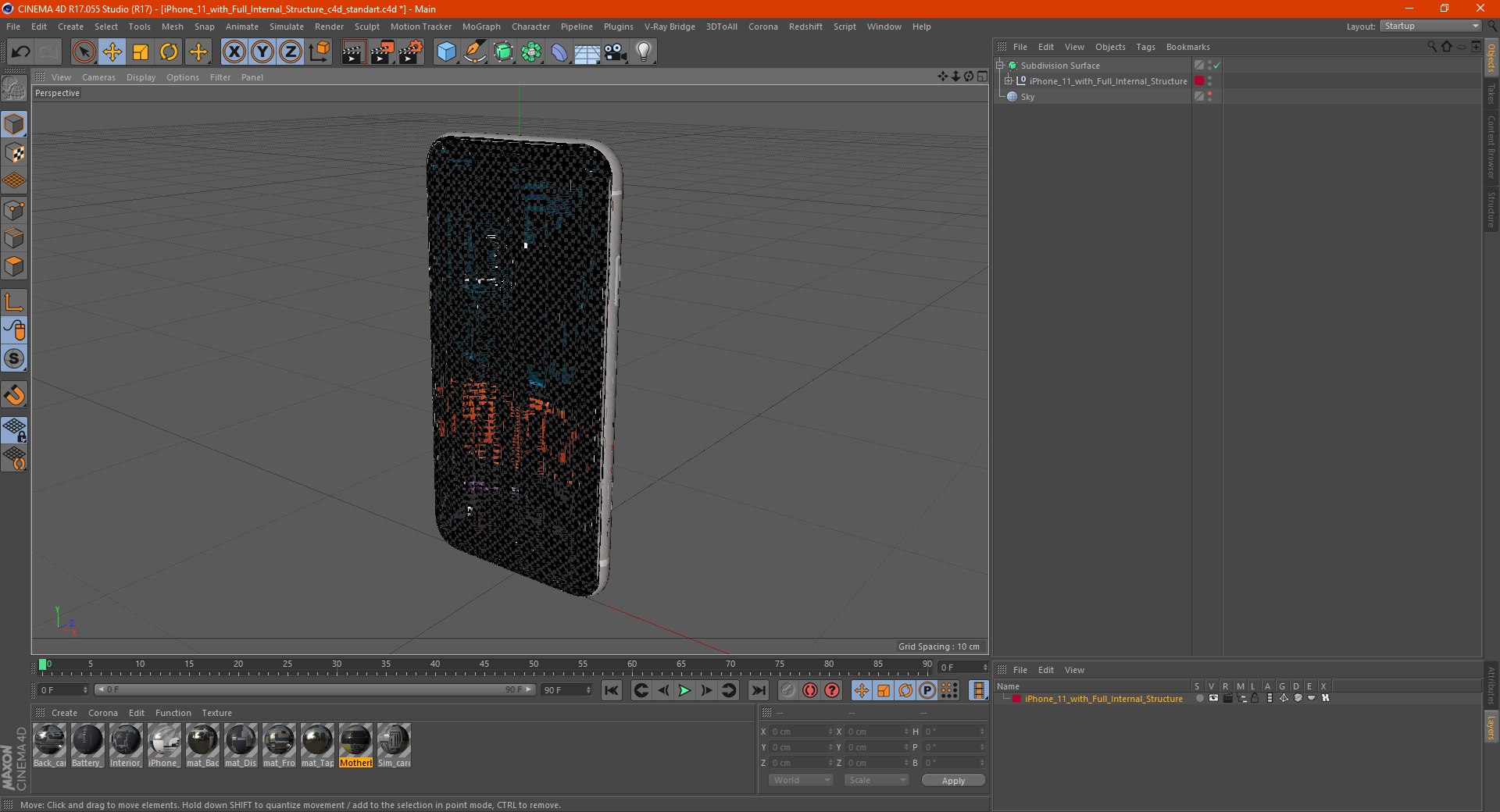Add Floor environment object icon
The width and height of the screenshot is (1500, 812).
(587, 52)
